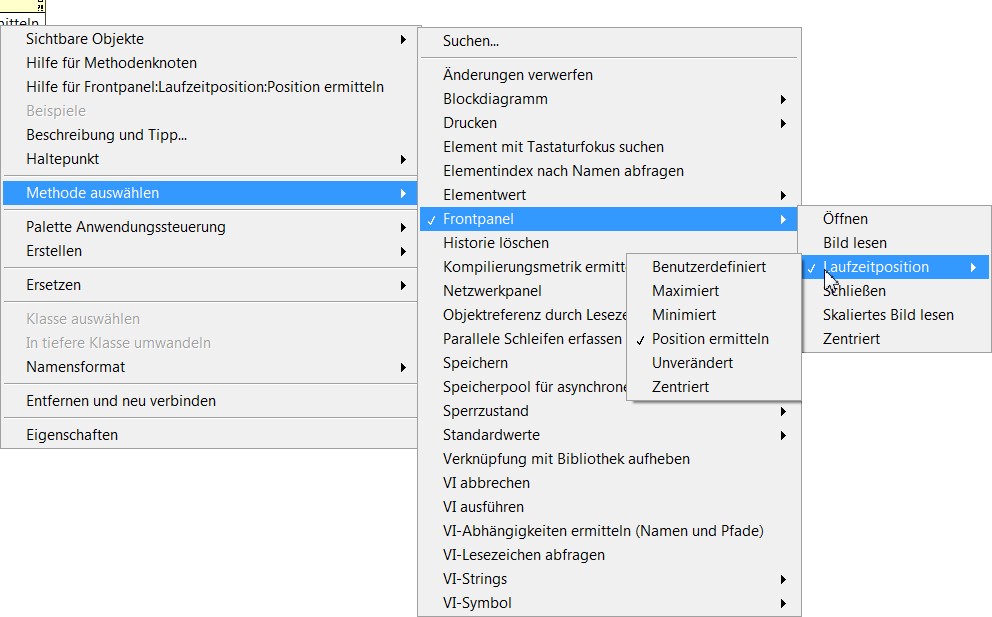The width and height of the screenshot is (992, 617).
Task: Click 'Entfernen und neu verbinden'
Action: coord(121,401)
